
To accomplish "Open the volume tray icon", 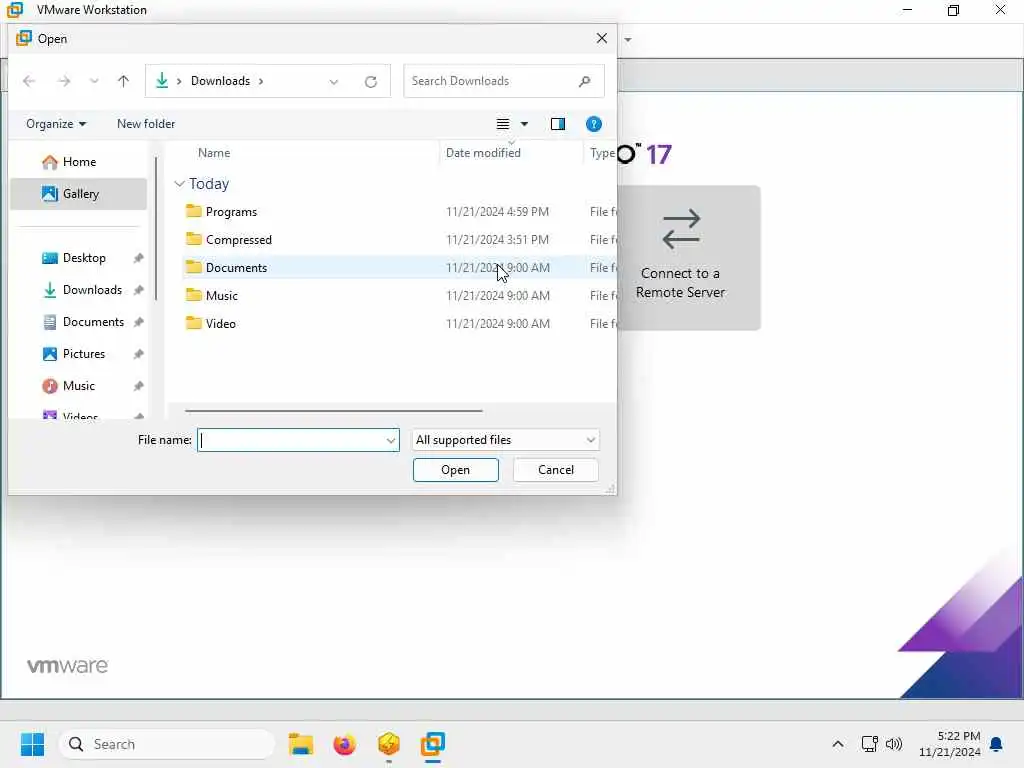I will (893, 744).
